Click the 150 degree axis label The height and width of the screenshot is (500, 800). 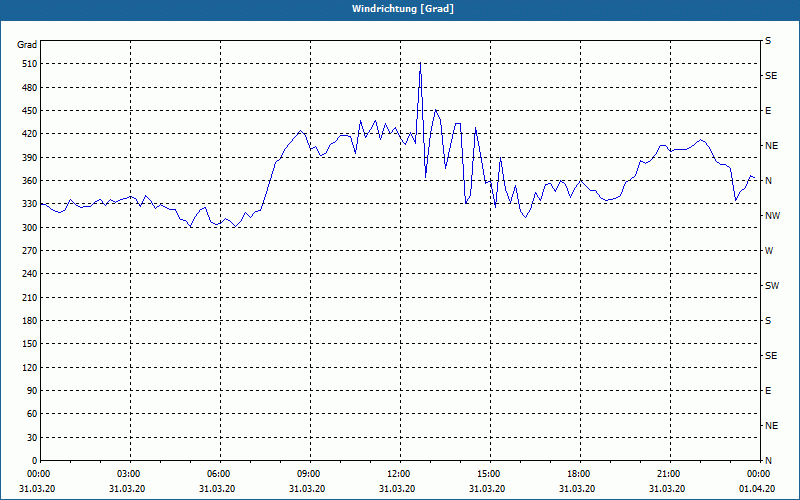29,344
